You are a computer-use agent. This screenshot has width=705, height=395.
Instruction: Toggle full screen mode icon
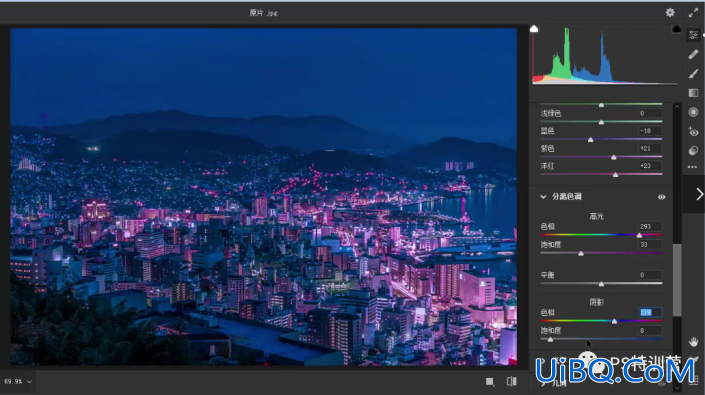pos(693,13)
